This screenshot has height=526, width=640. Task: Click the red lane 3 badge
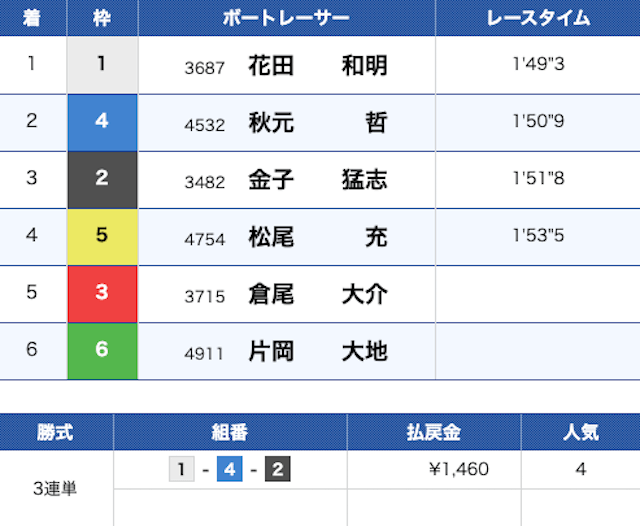click(102, 294)
